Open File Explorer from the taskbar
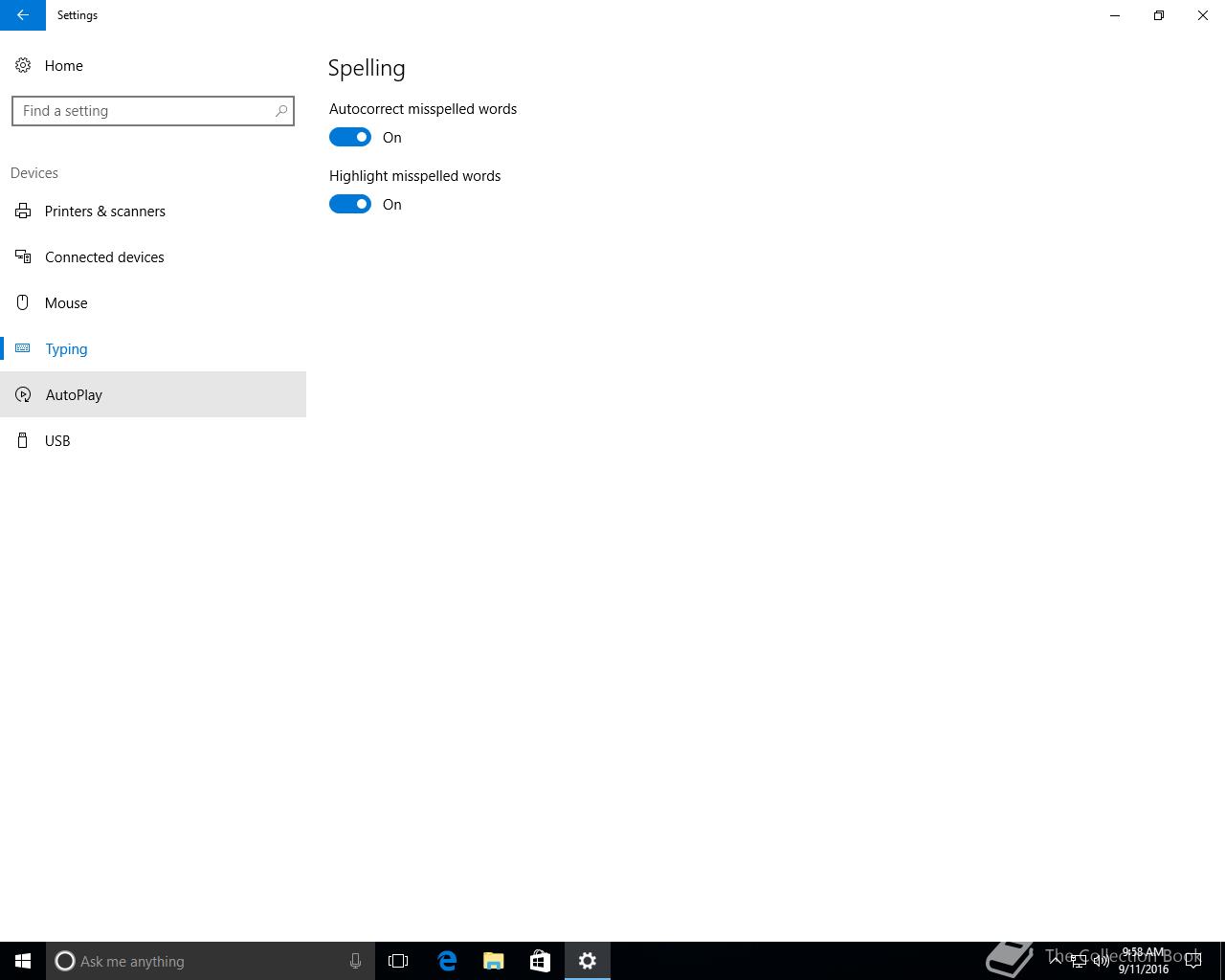Image resolution: width=1225 pixels, height=980 pixels. click(493, 961)
